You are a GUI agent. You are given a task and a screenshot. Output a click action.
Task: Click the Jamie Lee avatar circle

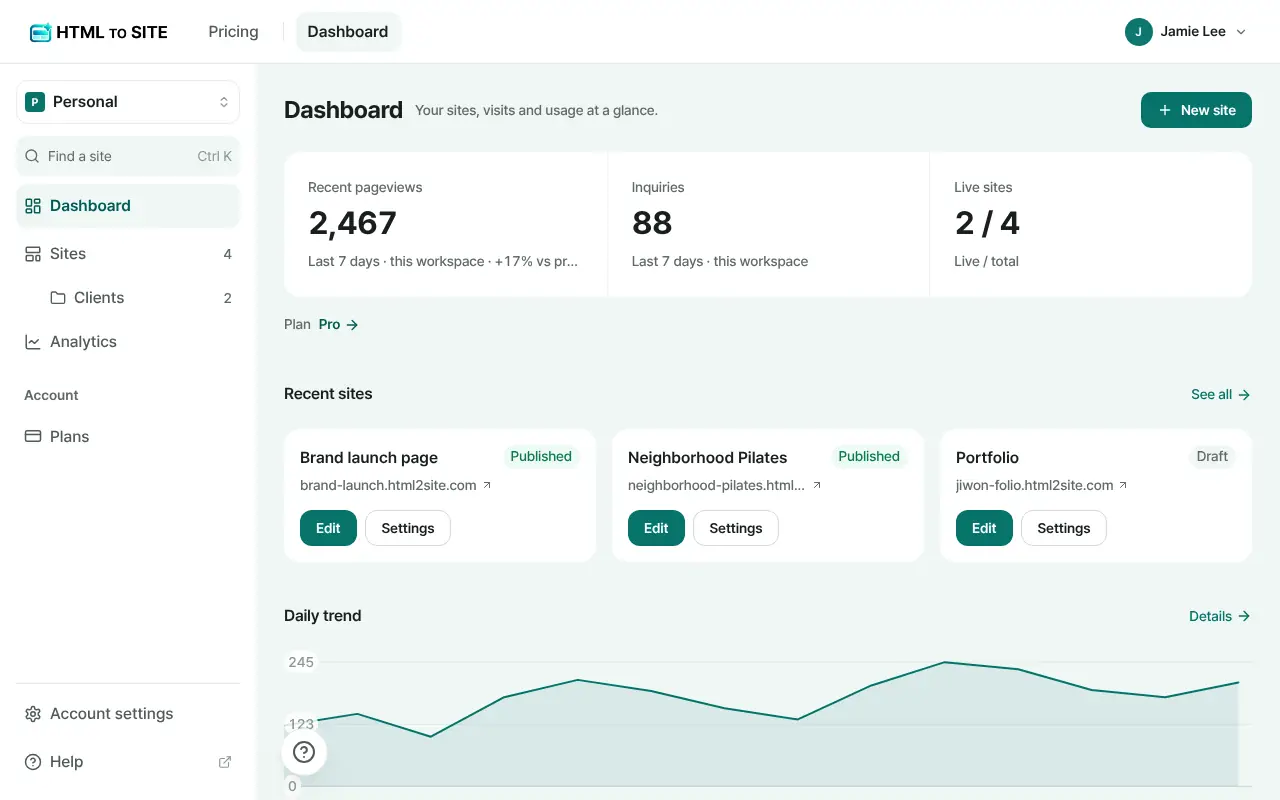[1139, 32]
